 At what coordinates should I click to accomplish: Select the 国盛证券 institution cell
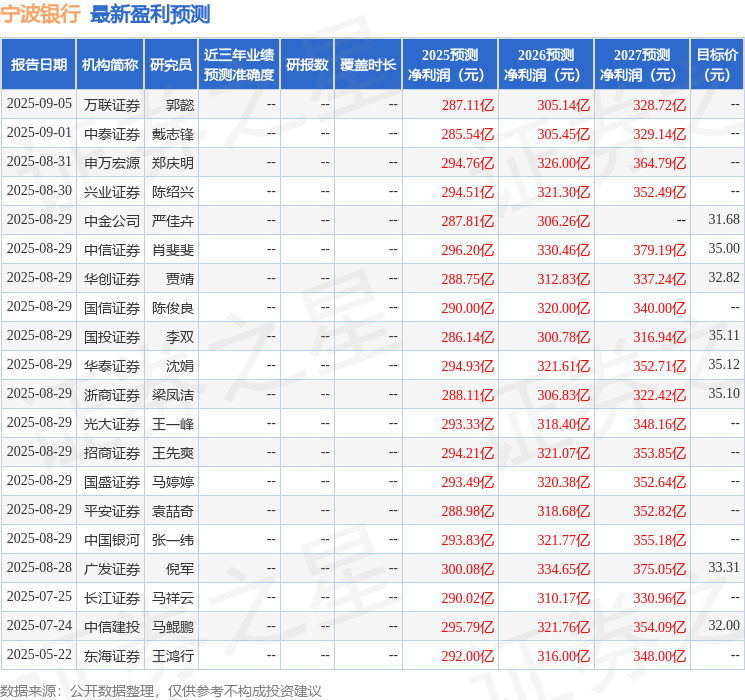[112, 482]
